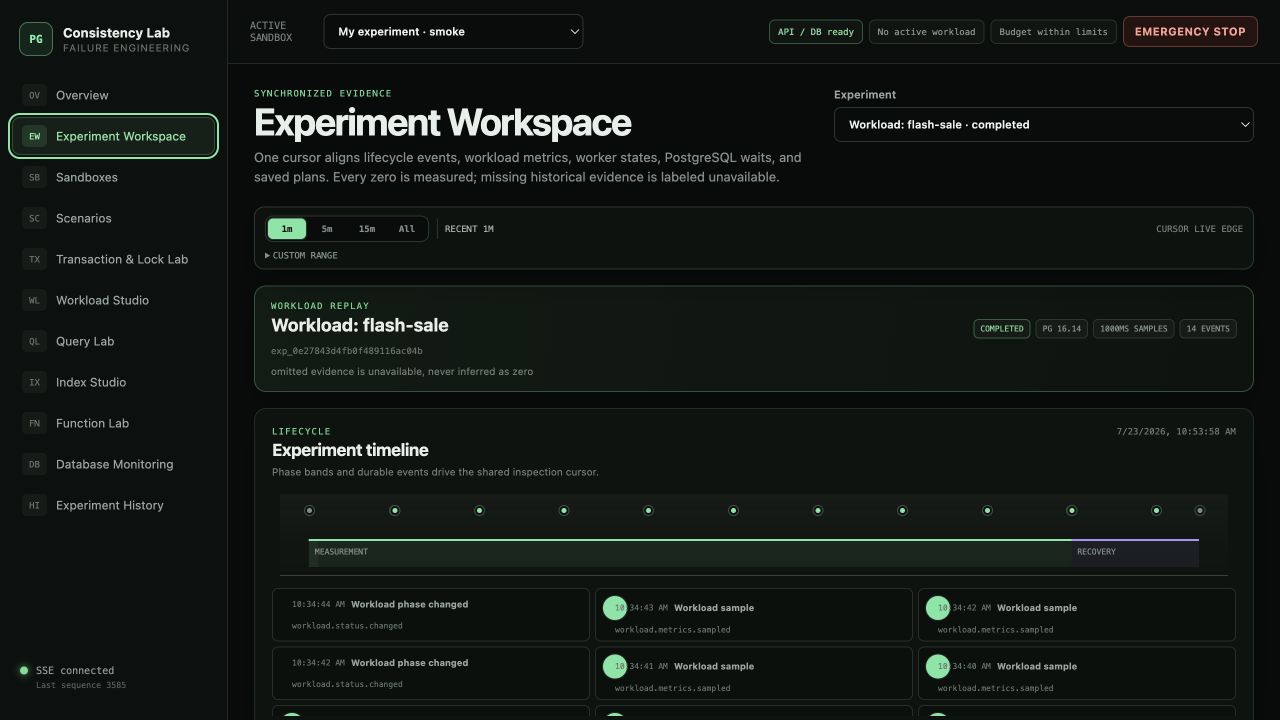Click the QL Query Lab badge

[x=34, y=341]
